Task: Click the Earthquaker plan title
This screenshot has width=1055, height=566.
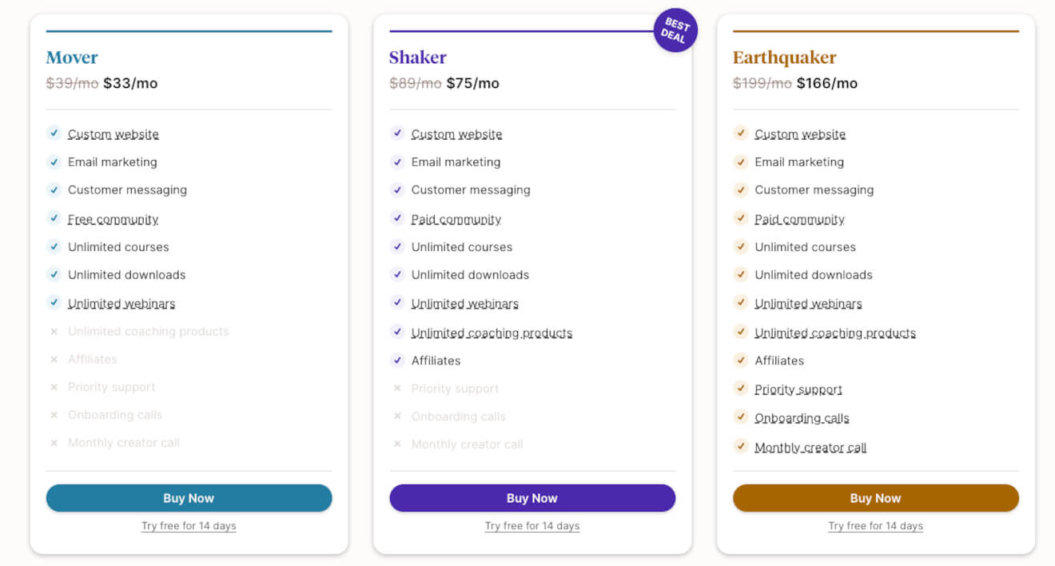Action: click(x=784, y=57)
